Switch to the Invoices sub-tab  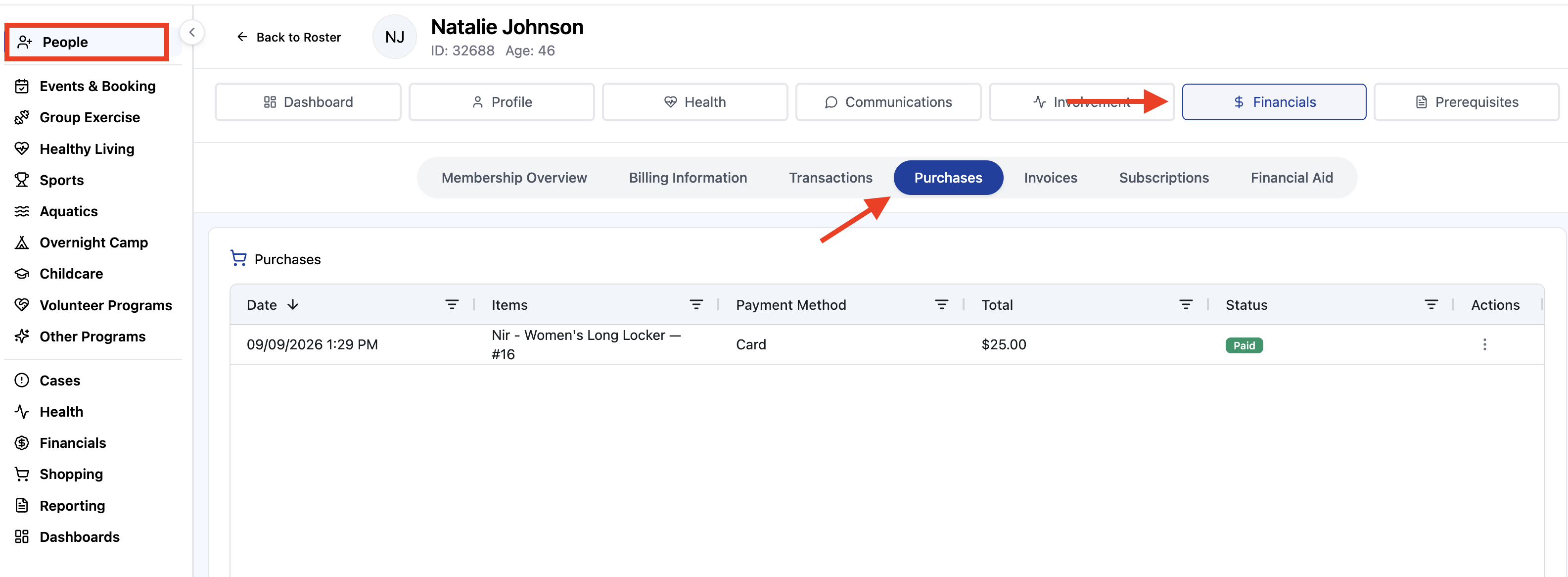(x=1050, y=178)
